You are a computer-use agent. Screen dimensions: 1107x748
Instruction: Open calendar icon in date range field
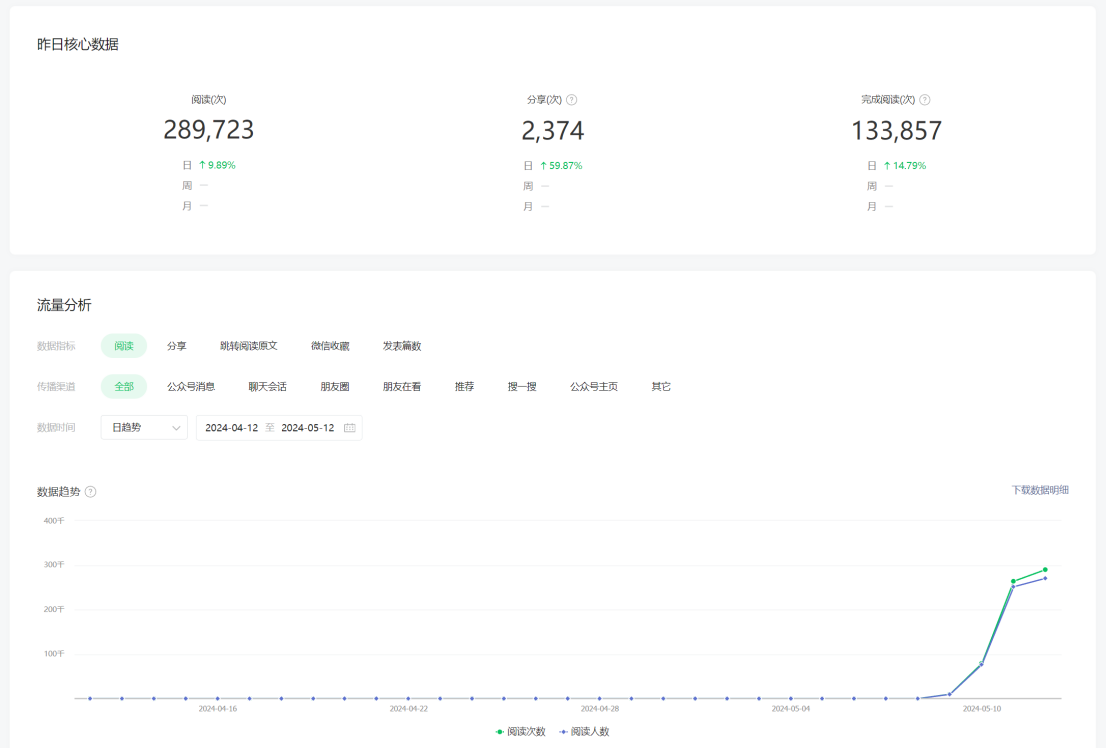click(350, 428)
